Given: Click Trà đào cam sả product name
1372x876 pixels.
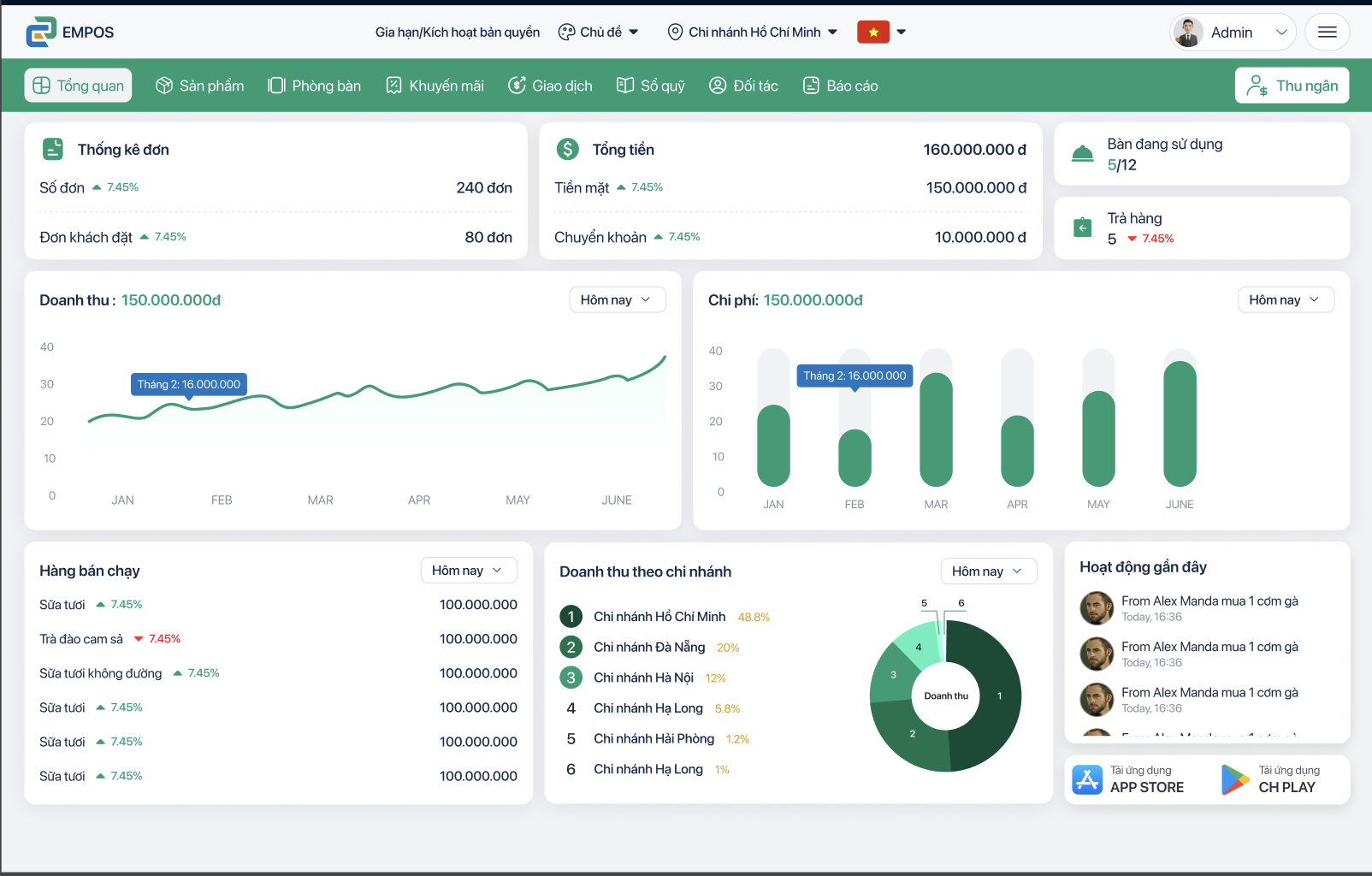Looking at the screenshot, I should tap(81, 639).
